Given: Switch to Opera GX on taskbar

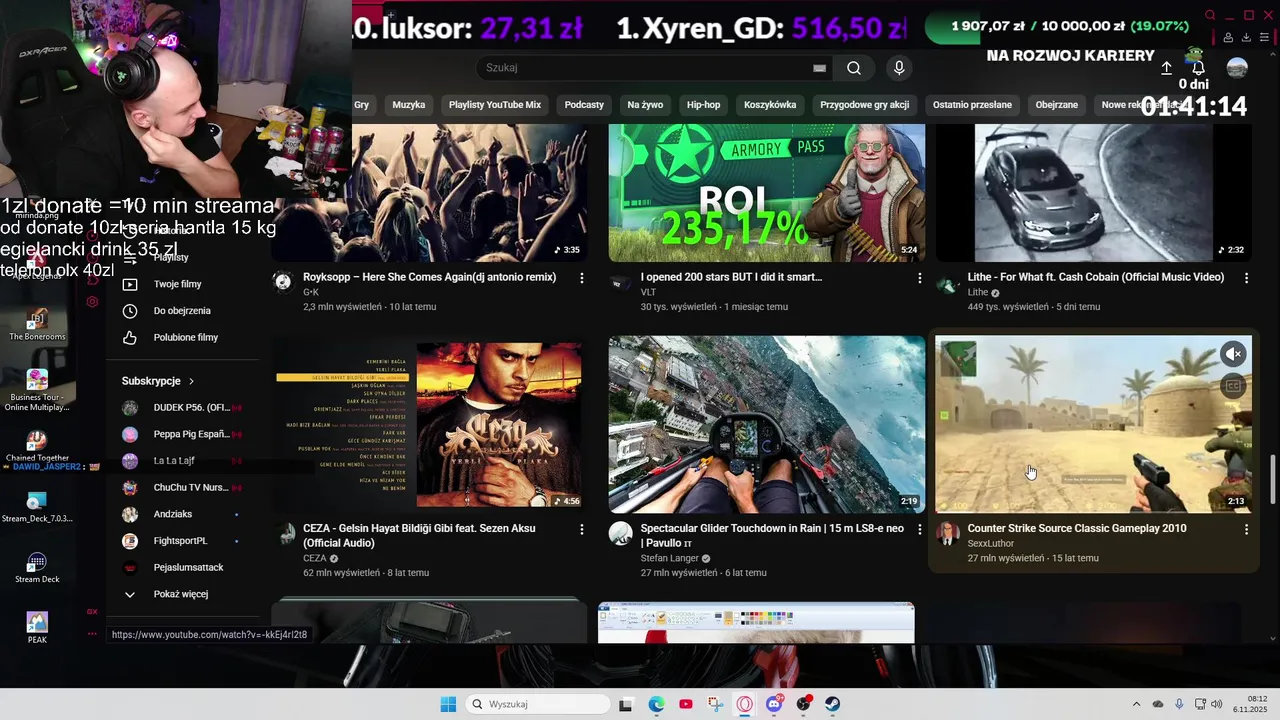Looking at the screenshot, I should pos(745,704).
